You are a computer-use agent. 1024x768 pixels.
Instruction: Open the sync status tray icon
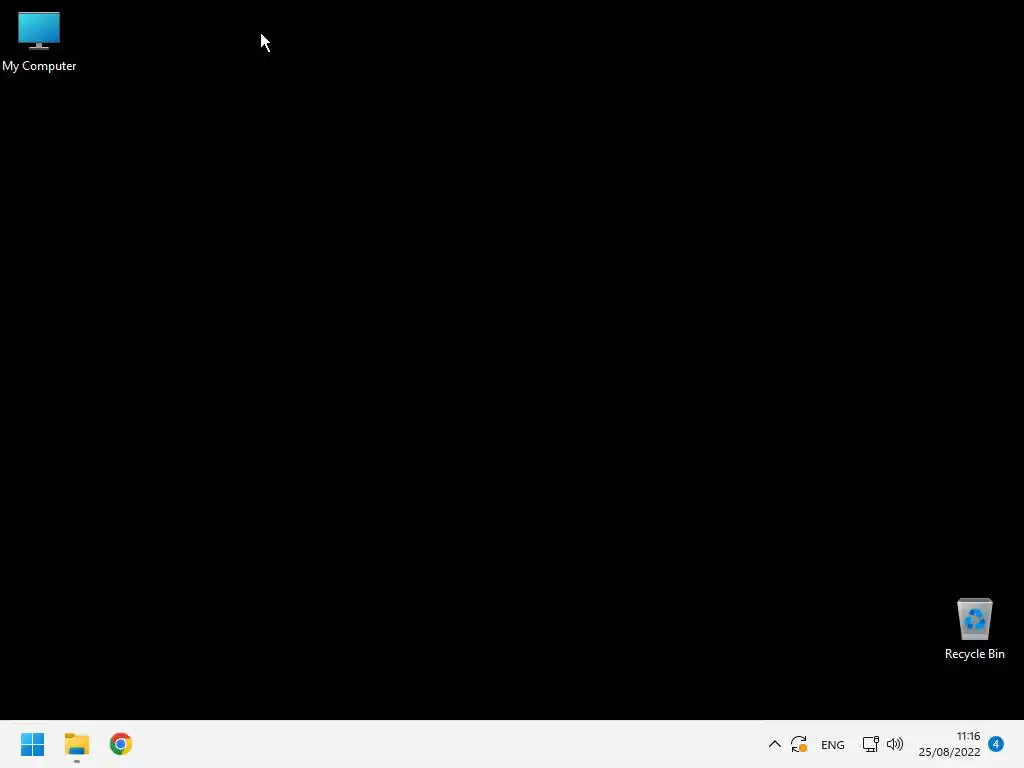[799, 744]
